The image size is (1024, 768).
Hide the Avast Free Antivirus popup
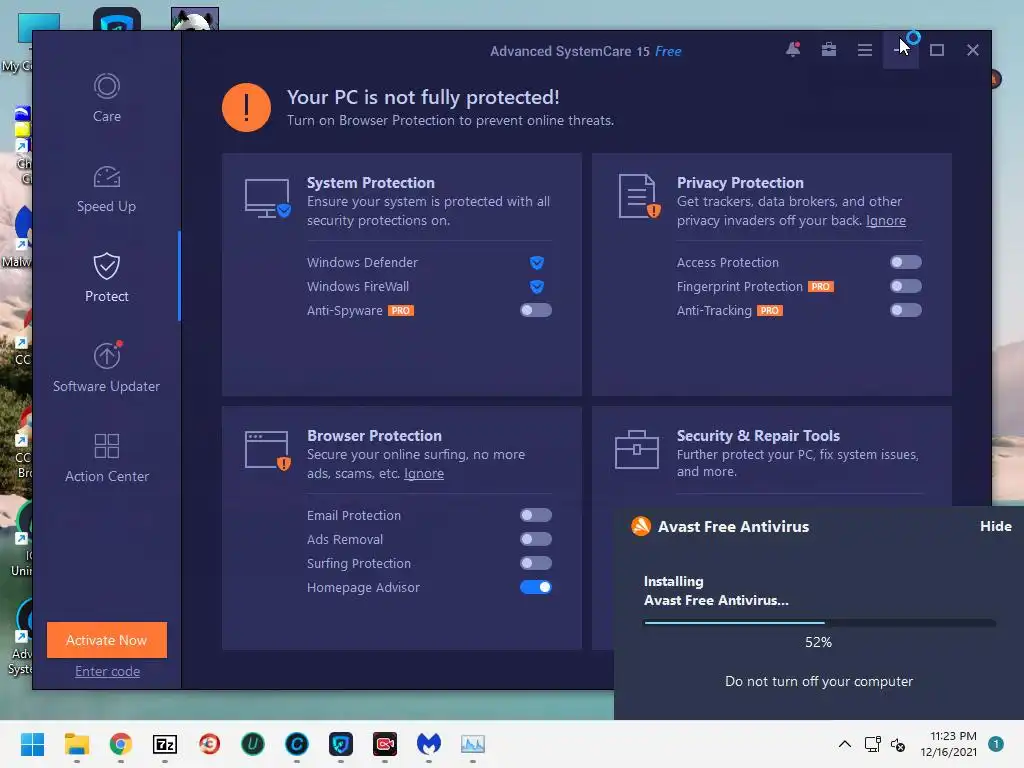995,526
